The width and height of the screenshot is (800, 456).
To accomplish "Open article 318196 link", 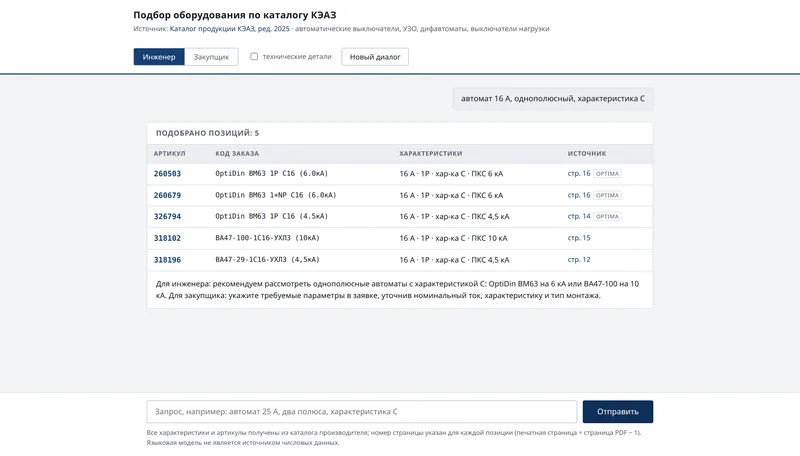I will pos(167,260).
